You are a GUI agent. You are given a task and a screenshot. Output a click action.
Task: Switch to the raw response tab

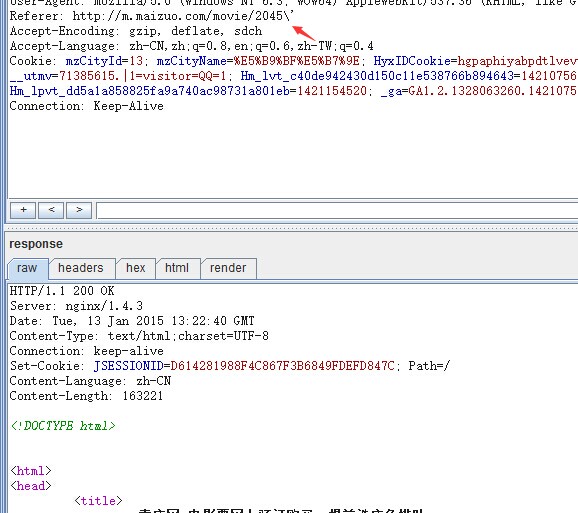(27, 268)
